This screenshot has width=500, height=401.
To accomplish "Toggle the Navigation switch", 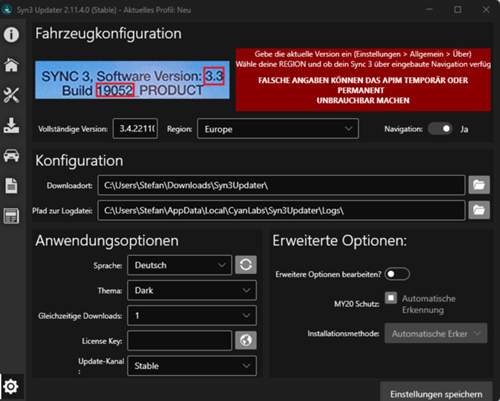I will 440,129.
